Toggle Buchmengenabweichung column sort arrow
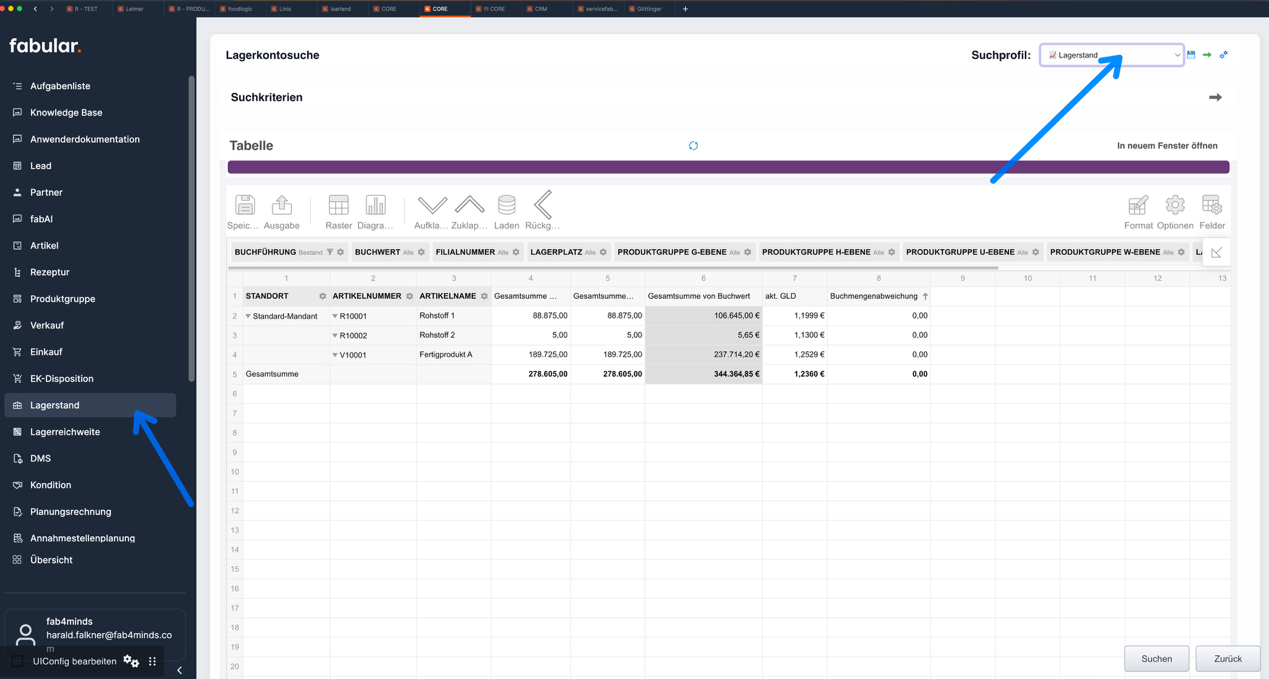Viewport: 1269px width, 679px height. point(925,296)
